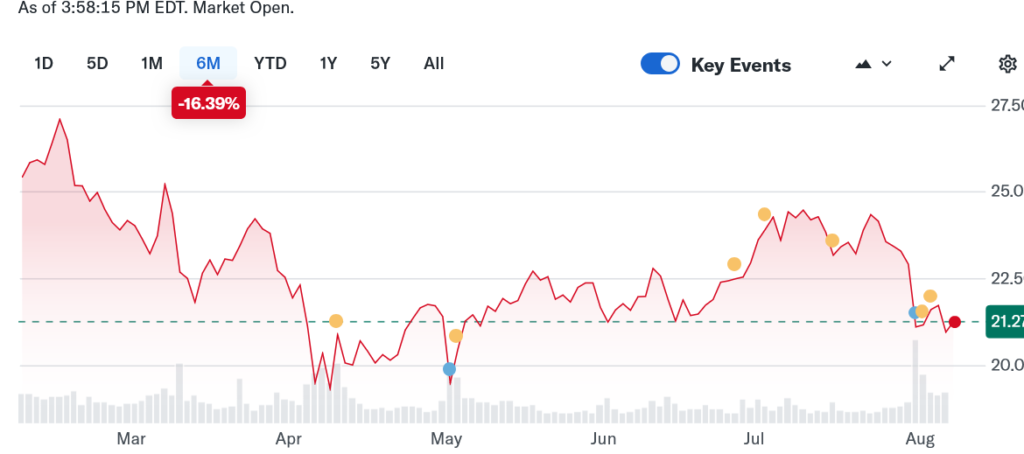Open the chart settings gear
1024x454 pixels.
1007,64
